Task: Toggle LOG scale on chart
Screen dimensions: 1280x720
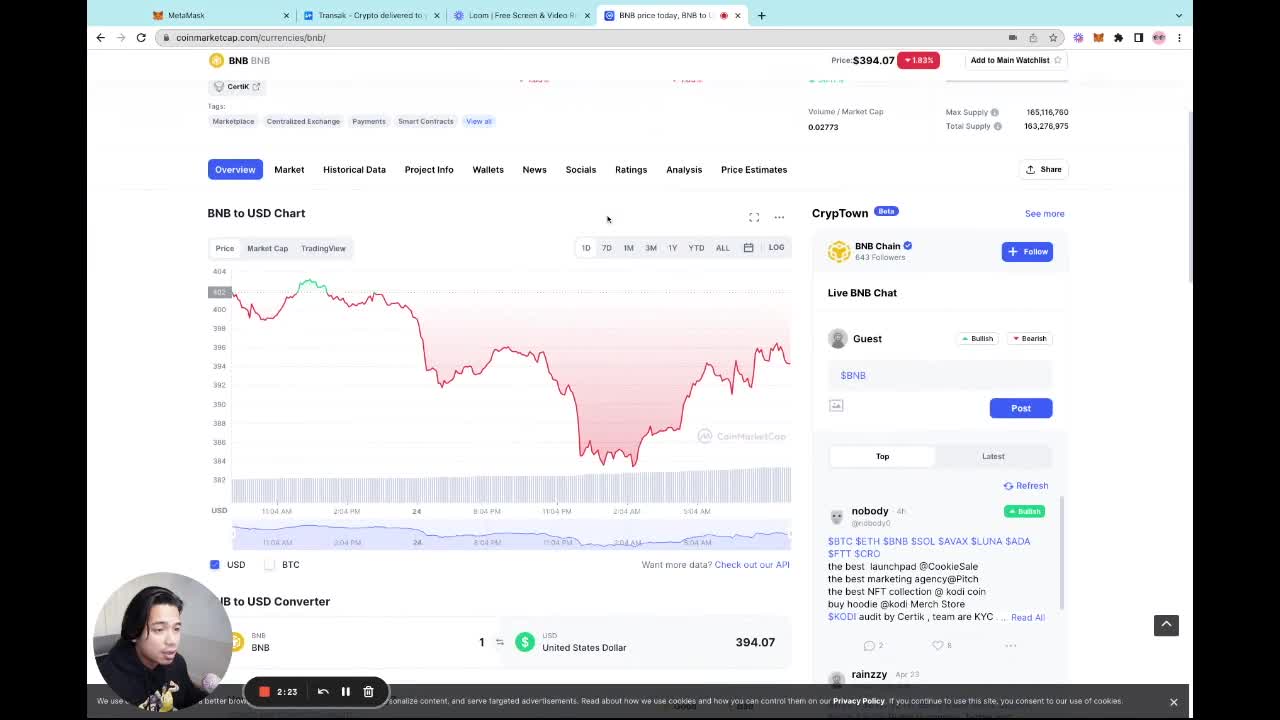Action: point(776,247)
